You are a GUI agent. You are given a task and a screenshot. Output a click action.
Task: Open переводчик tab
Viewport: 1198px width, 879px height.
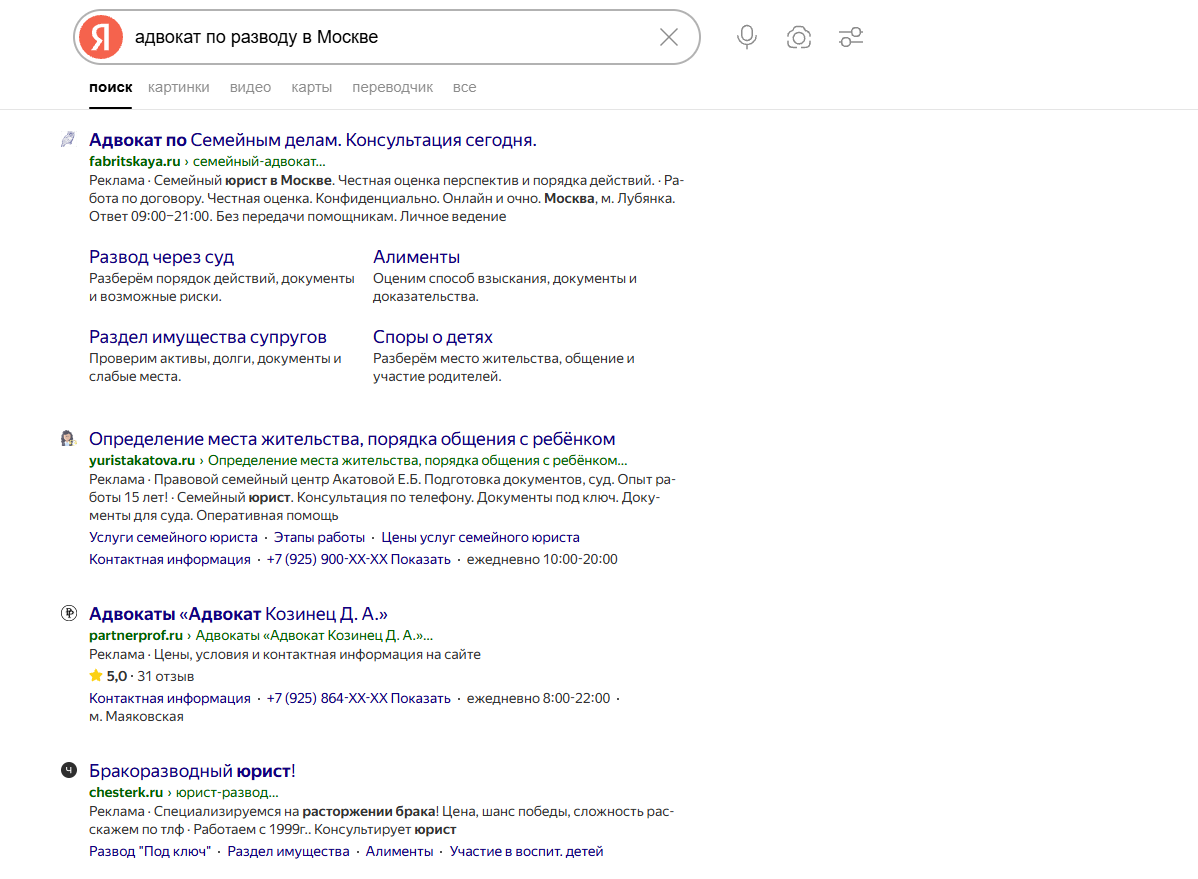tap(392, 87)
